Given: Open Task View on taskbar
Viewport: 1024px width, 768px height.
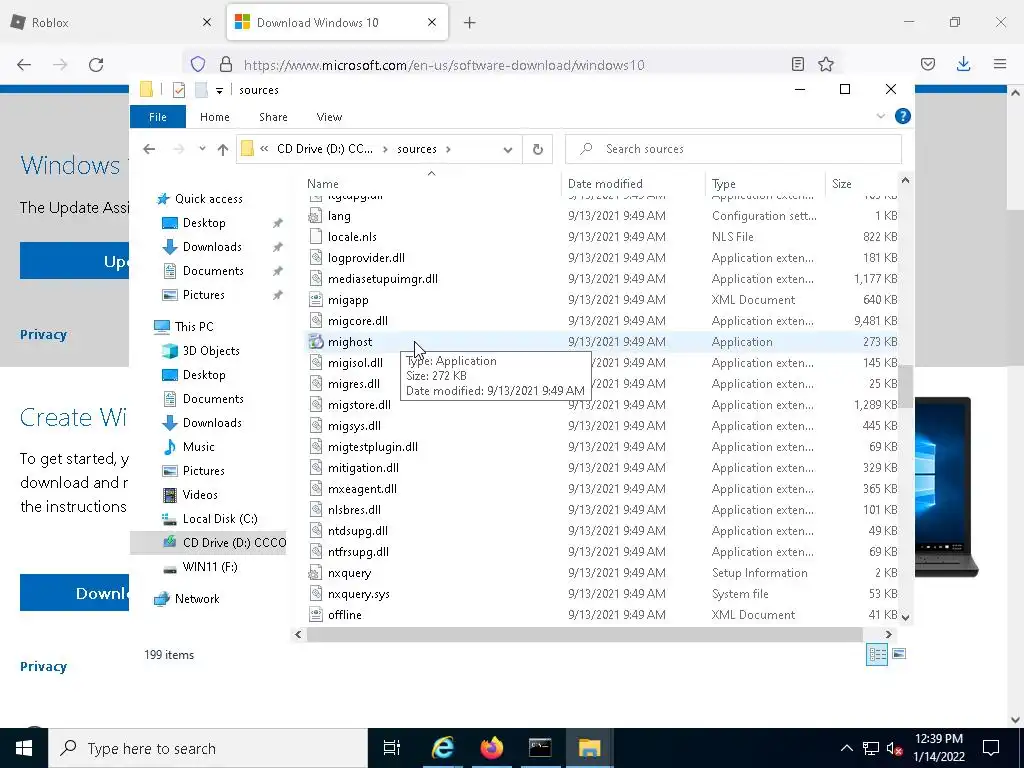Looking at the screenshot, I should (392, 748).
